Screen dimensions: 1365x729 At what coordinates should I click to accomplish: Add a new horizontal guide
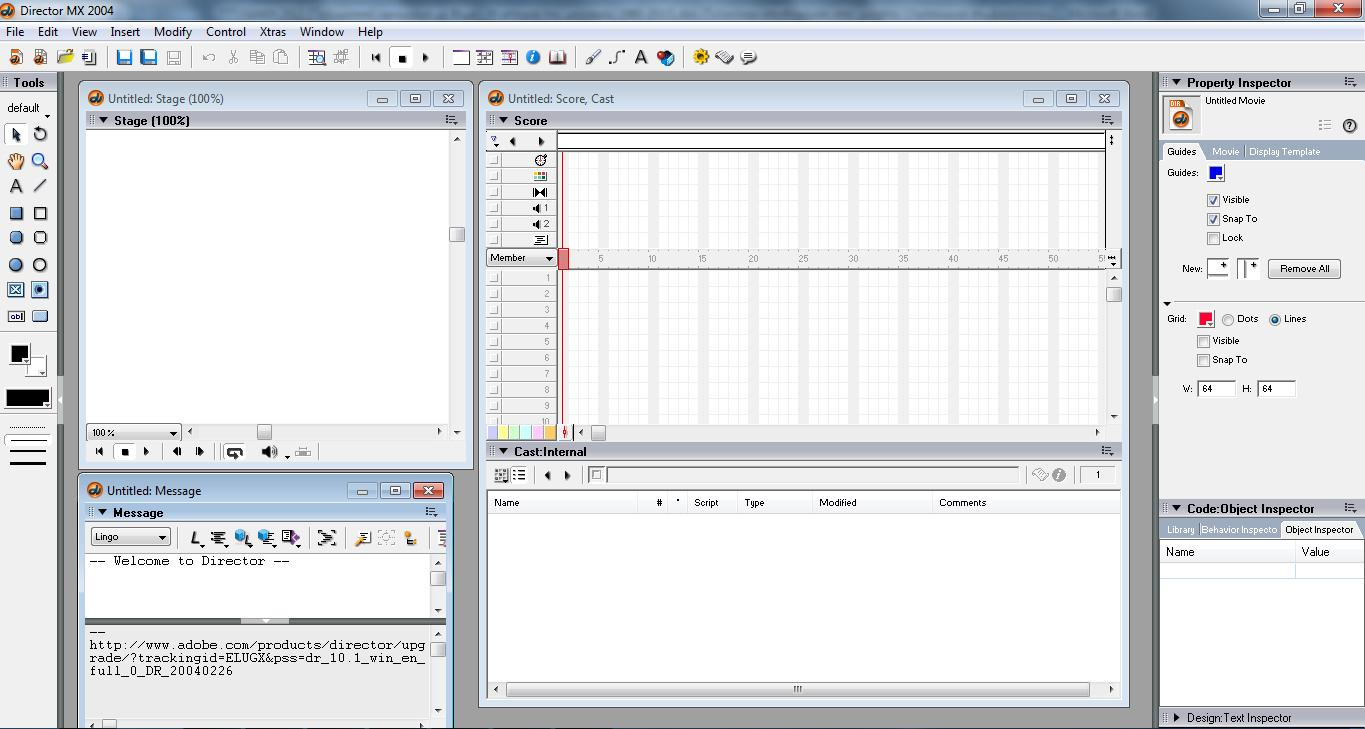[x=1219, y=268]
